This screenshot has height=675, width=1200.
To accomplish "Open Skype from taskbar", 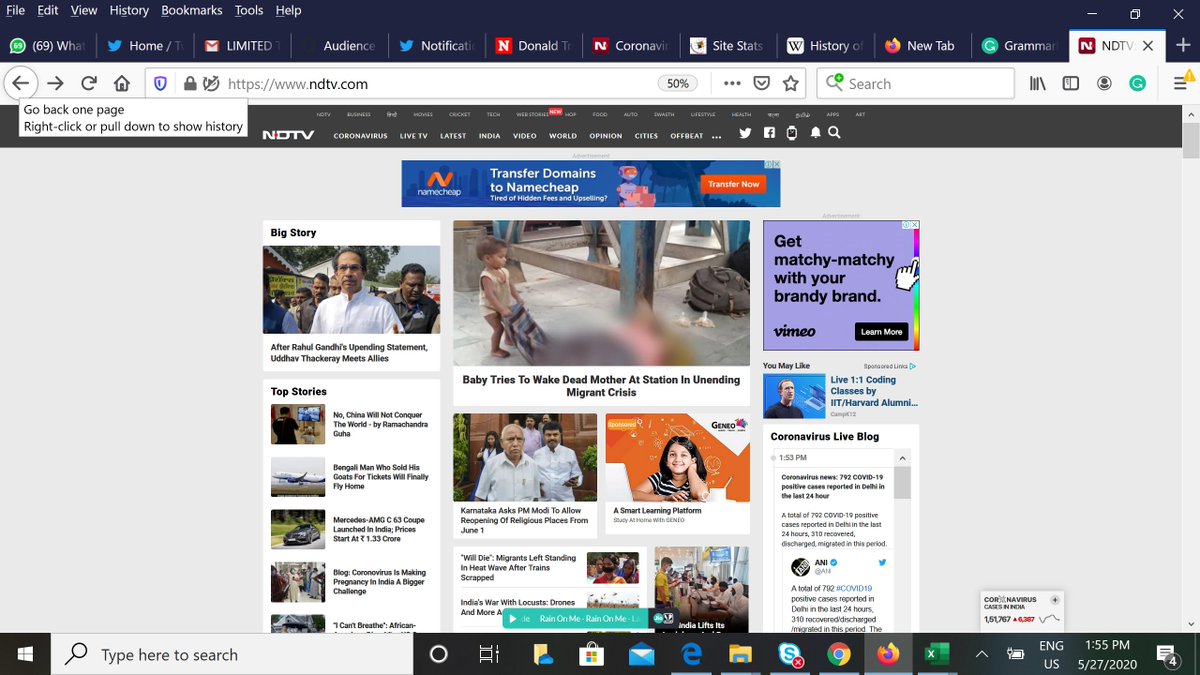I will (790, 654).
